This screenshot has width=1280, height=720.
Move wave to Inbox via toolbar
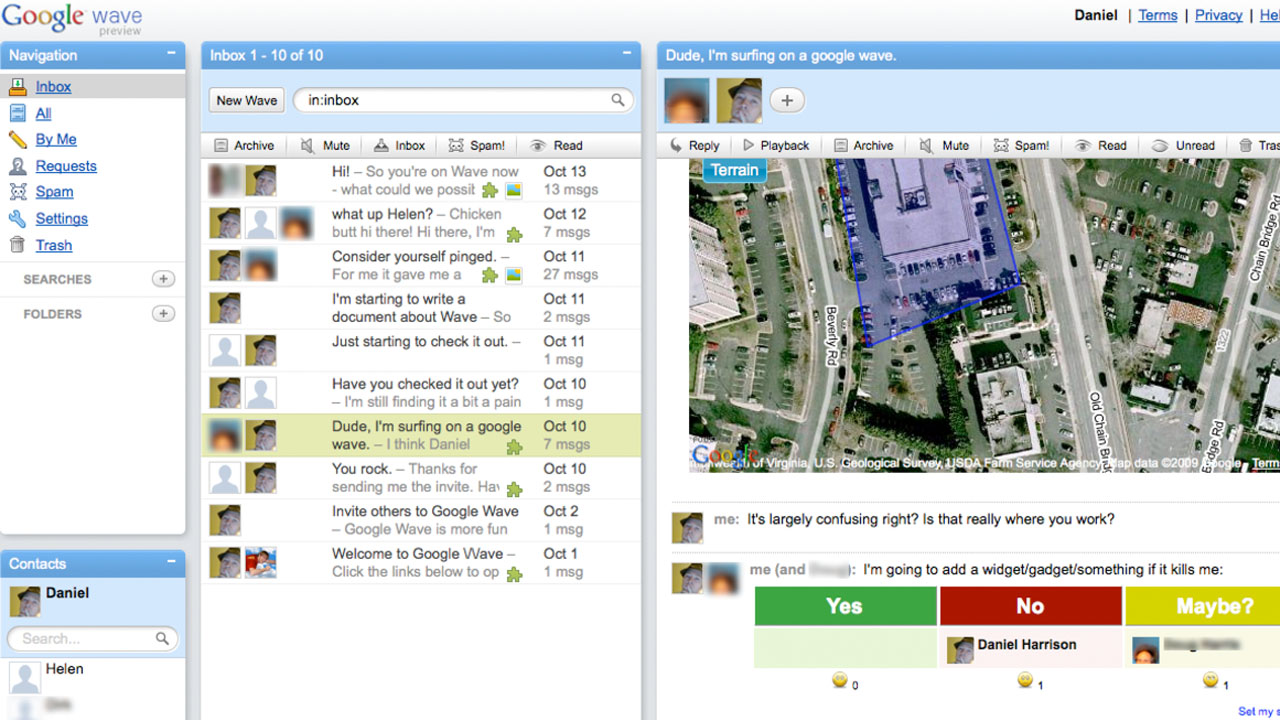coord(399,145)
